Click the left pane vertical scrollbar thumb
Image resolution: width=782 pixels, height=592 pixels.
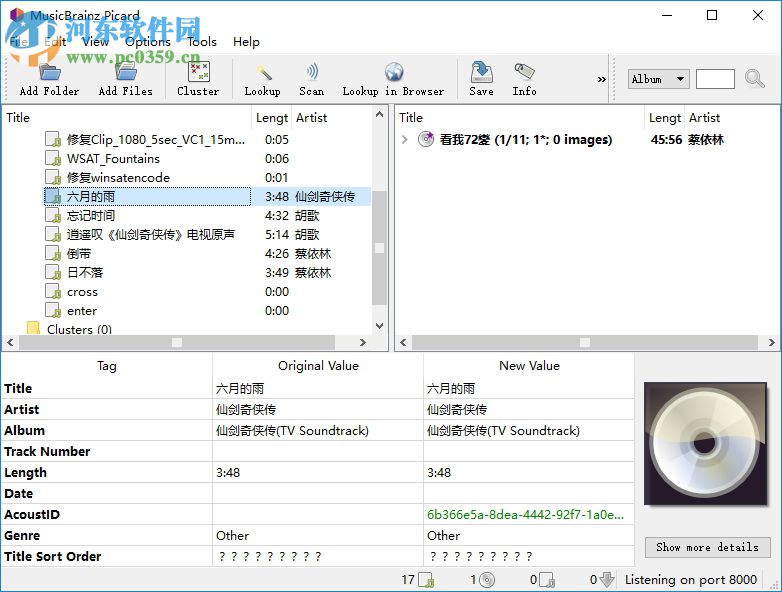(380, 248)
